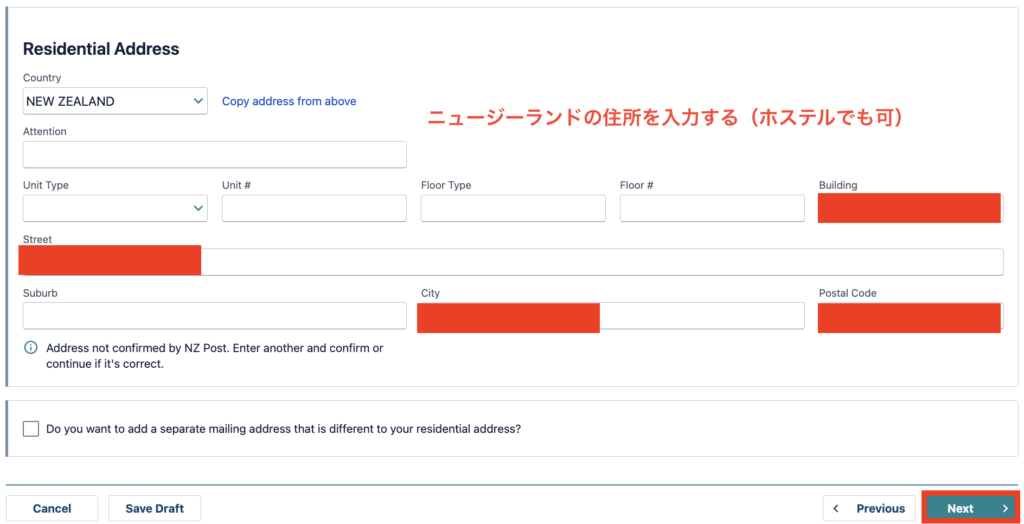Click the info icon beside NZ Post notice
This screenshot has height=524, width=1024.
(31, 348)
